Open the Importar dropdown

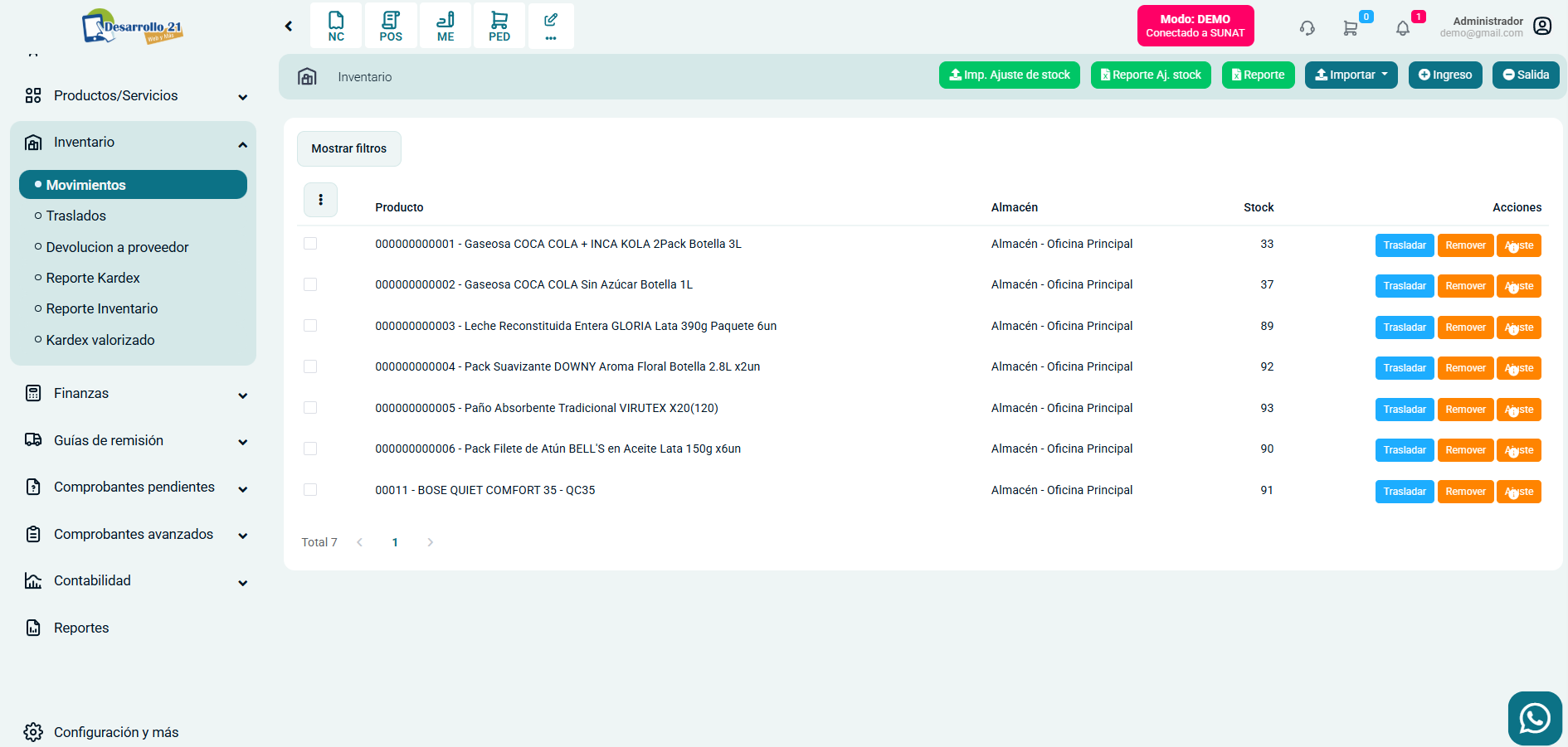click(x=1351, y=75)
